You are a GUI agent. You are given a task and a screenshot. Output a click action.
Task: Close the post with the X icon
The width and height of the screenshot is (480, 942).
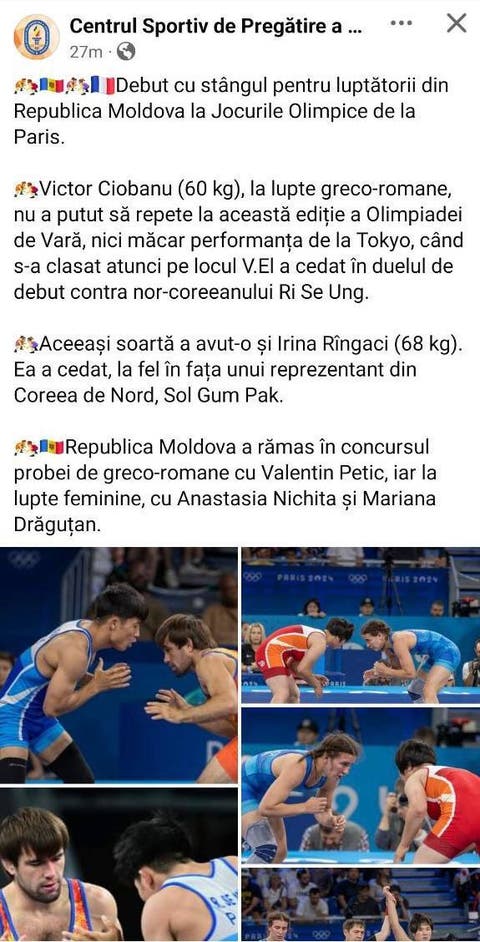click(457, 23)
